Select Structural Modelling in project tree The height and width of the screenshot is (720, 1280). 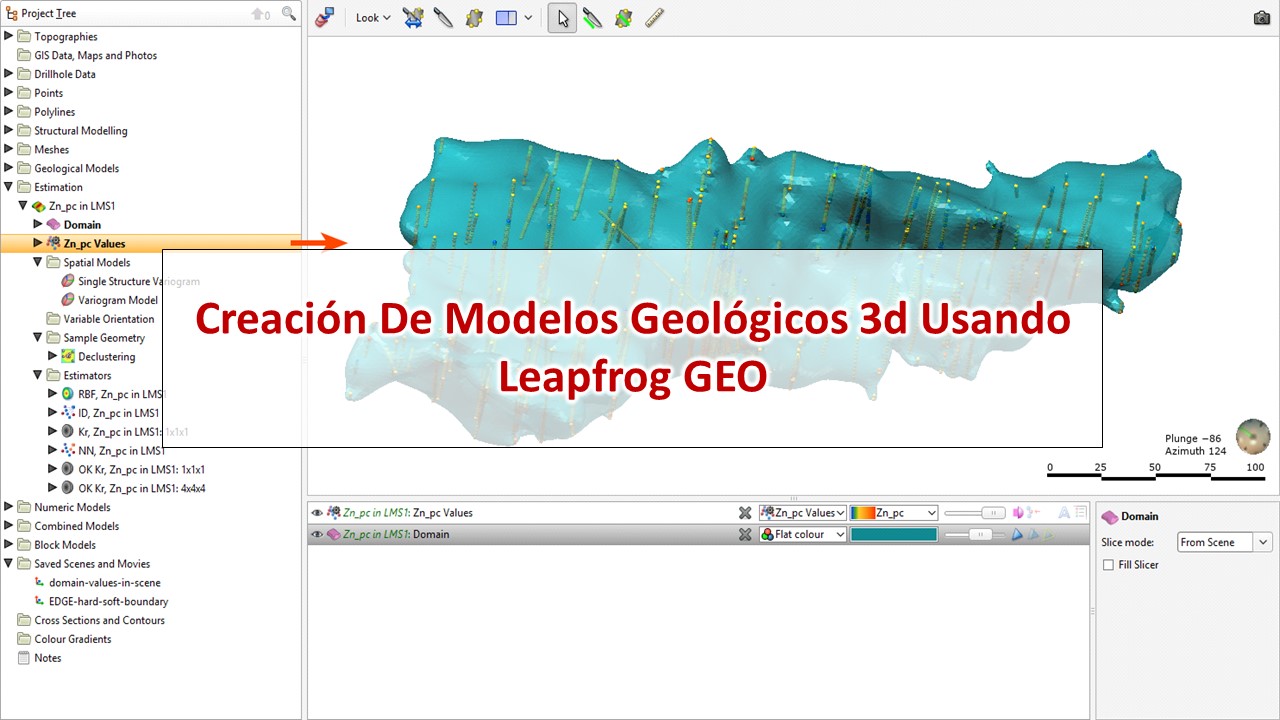click(81, 131)
